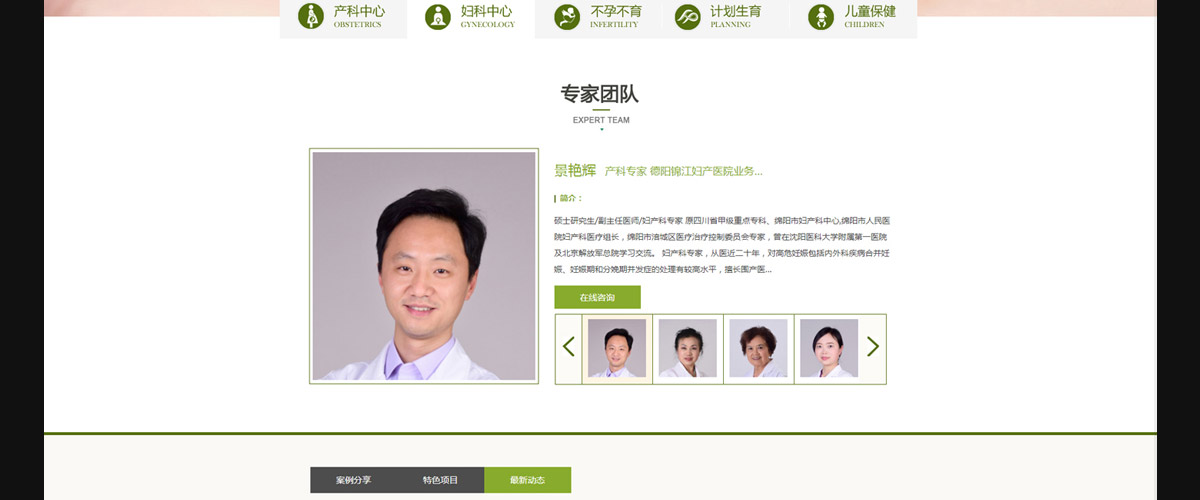The image size is (1200, 500).
Task: Click the family planning round icon
Action: [687, 16]
